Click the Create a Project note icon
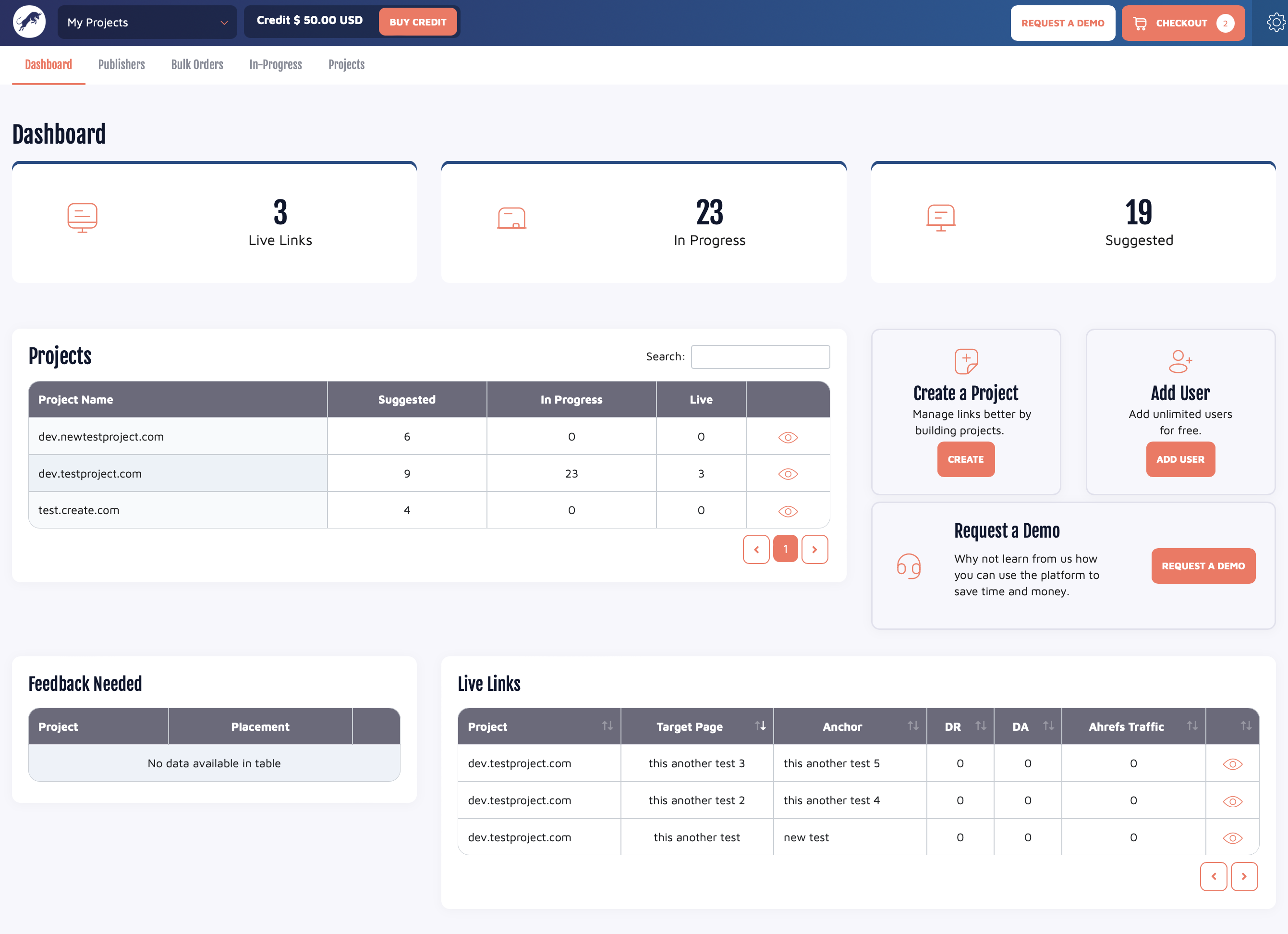 (x=966, y=361)
